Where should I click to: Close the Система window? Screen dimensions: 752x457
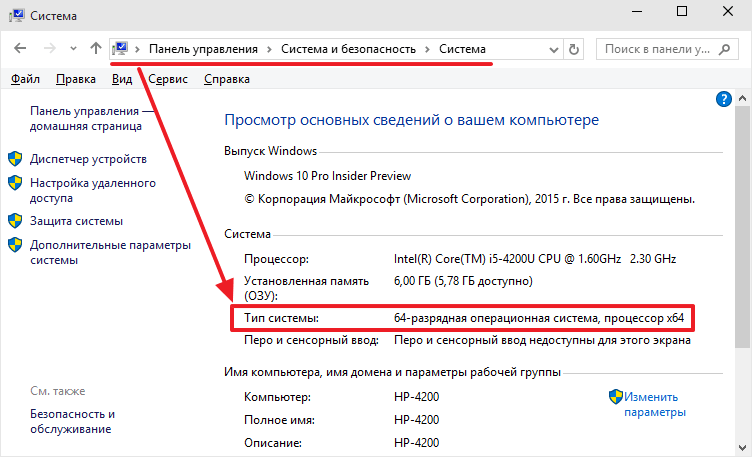[x=728, y=12]
